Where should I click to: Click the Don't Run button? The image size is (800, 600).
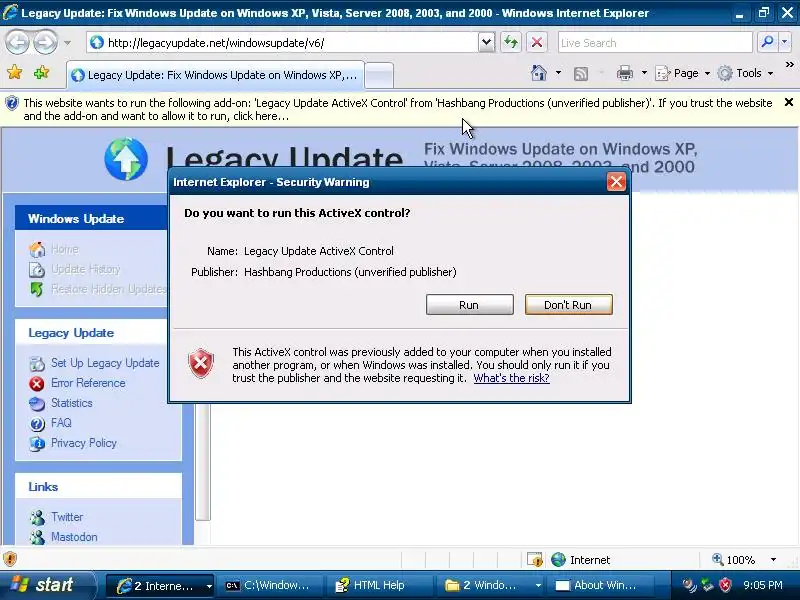tap(568, 305)
